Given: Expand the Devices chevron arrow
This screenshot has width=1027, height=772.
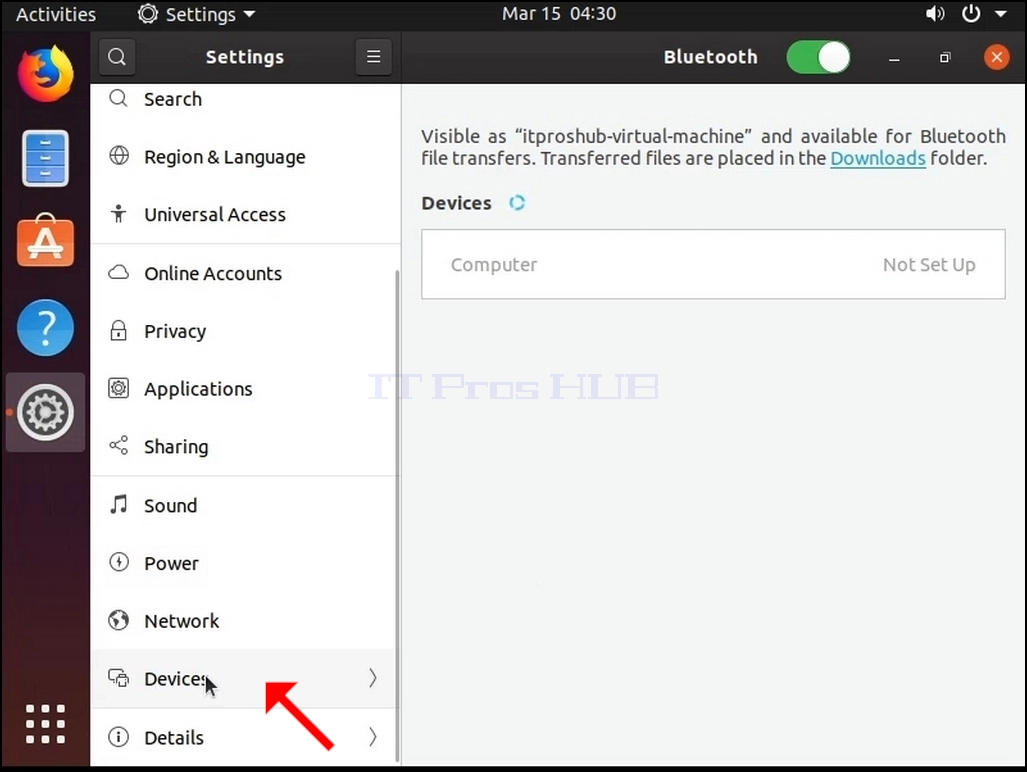Looking at the screenshot, I should coord(373,678).
